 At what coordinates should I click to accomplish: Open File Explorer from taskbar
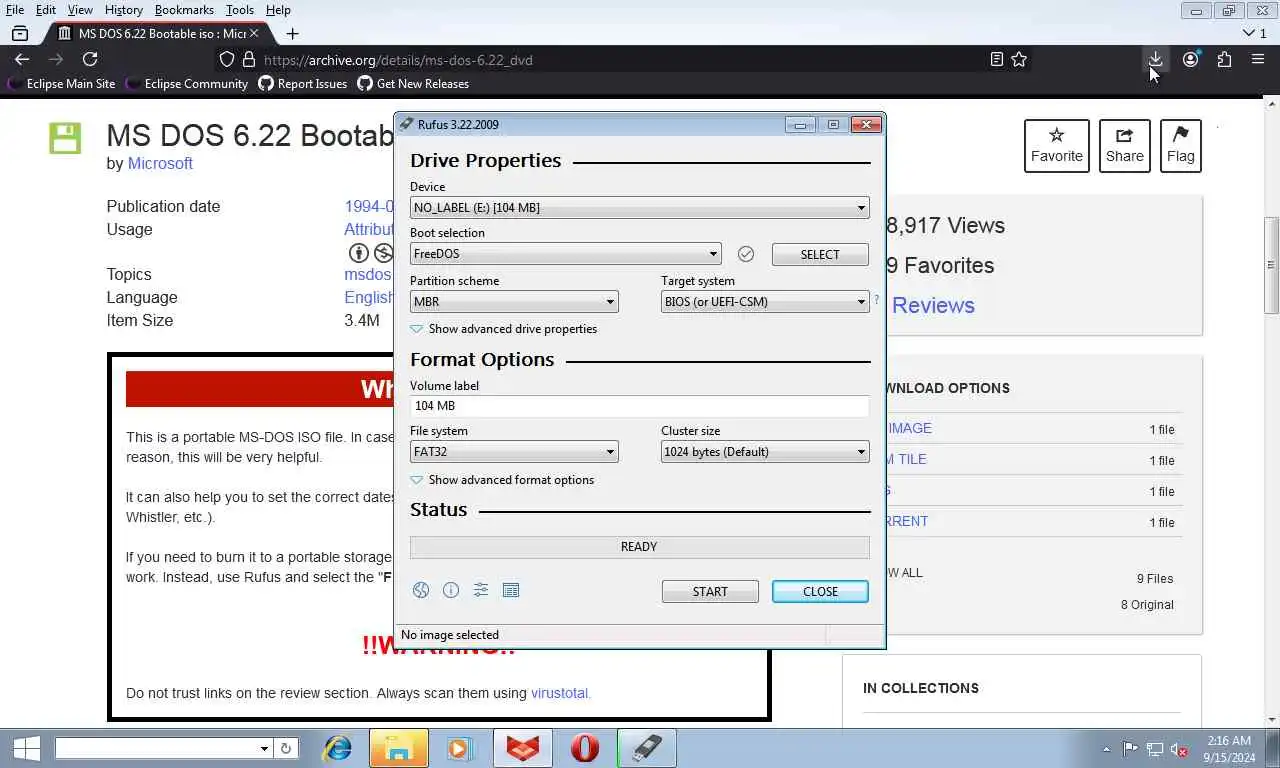(x=399, y=748)
